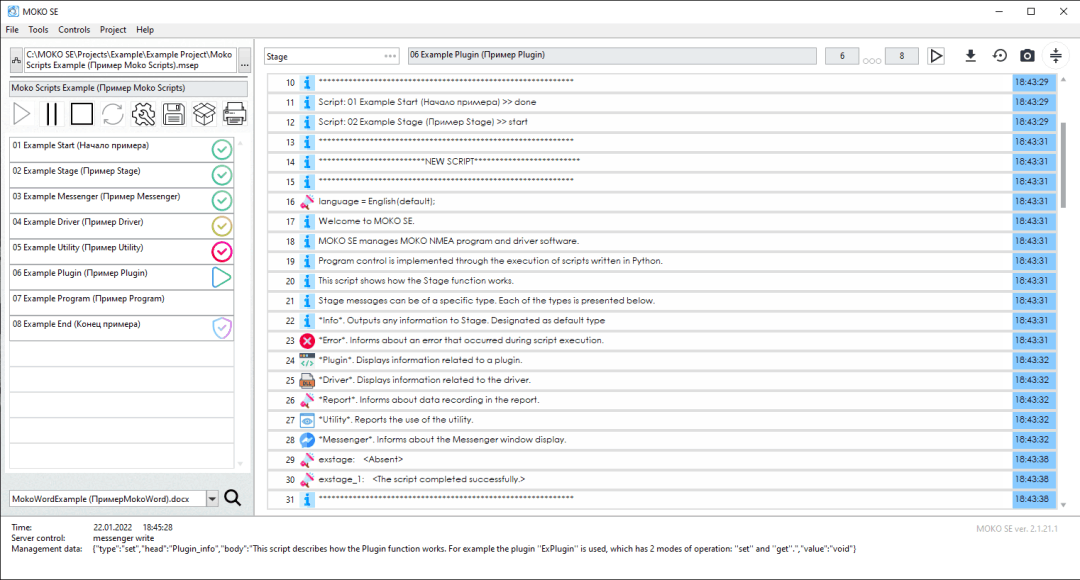Click the plugin code icon on row 24
Screen dimensions: 1080x580
307,360
